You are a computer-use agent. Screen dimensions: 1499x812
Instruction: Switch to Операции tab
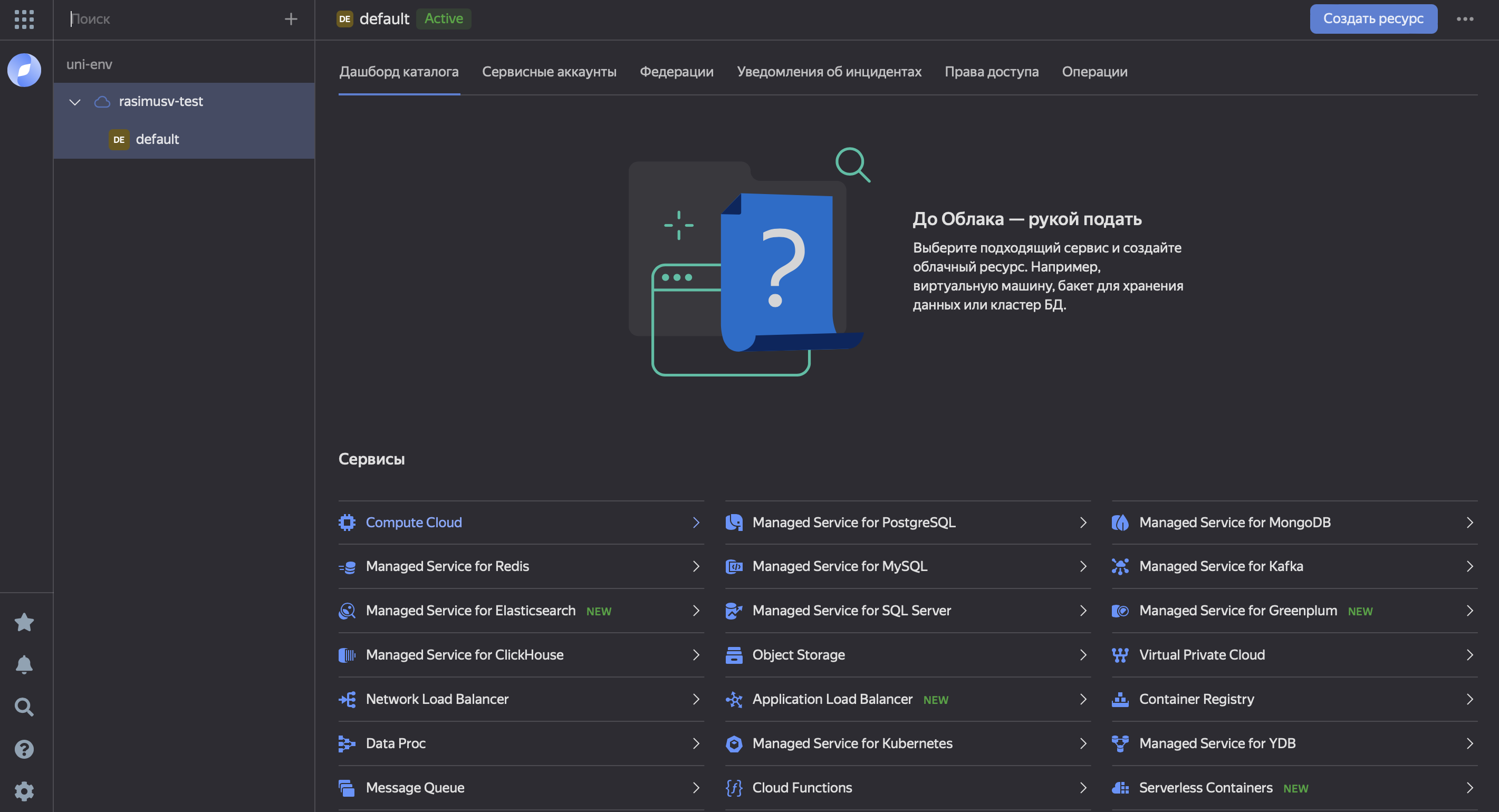pos(1094,72)
